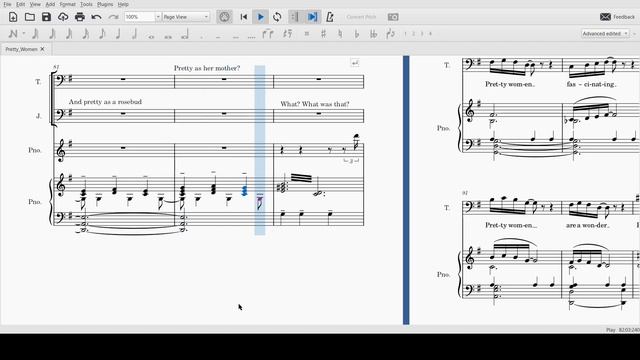Viewport: 640px width, 360px height.
Task: Open the Tools menu
Action: pyautogui.click(x=86, y=4)
